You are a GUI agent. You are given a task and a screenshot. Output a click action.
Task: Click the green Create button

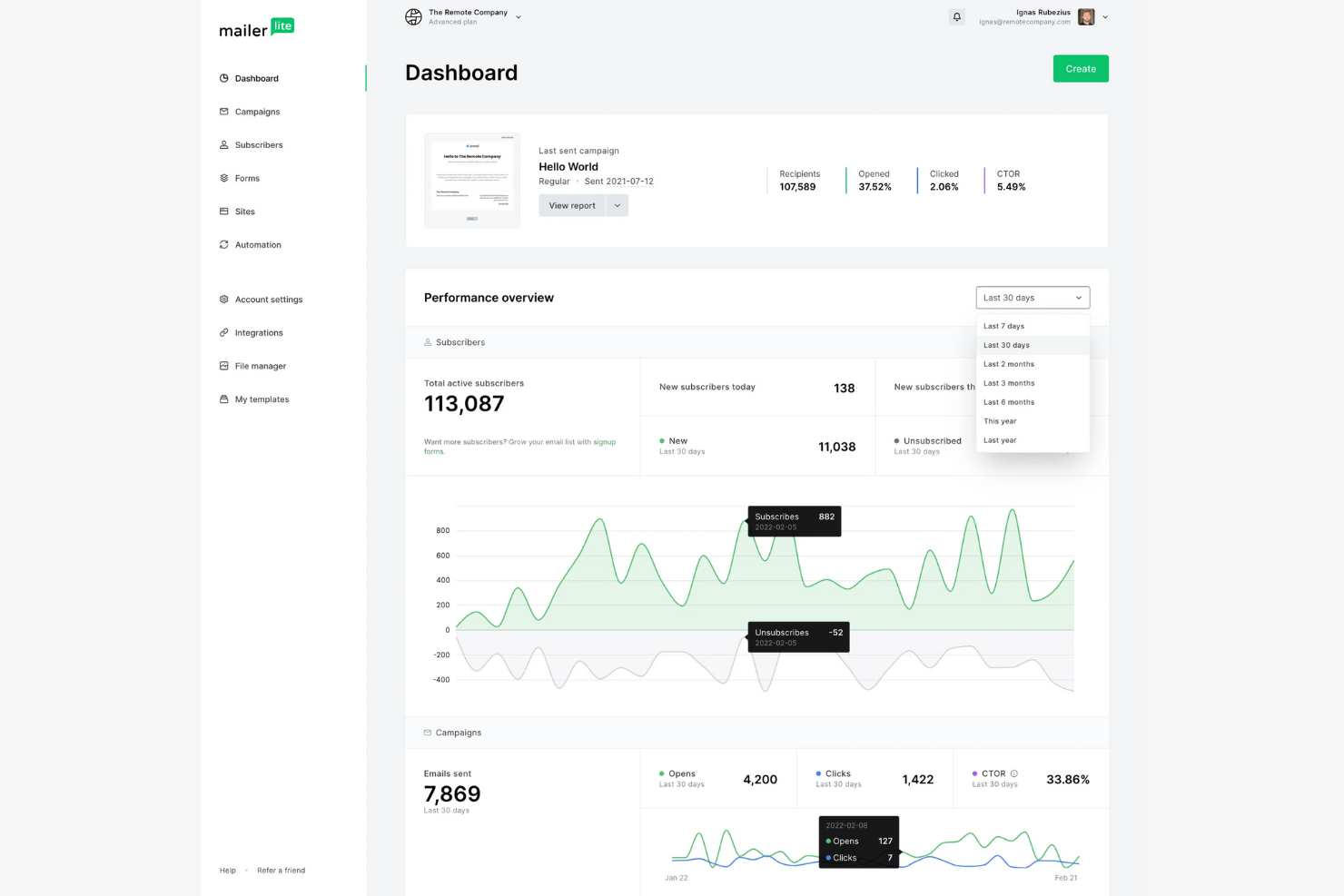point(1080,68)
